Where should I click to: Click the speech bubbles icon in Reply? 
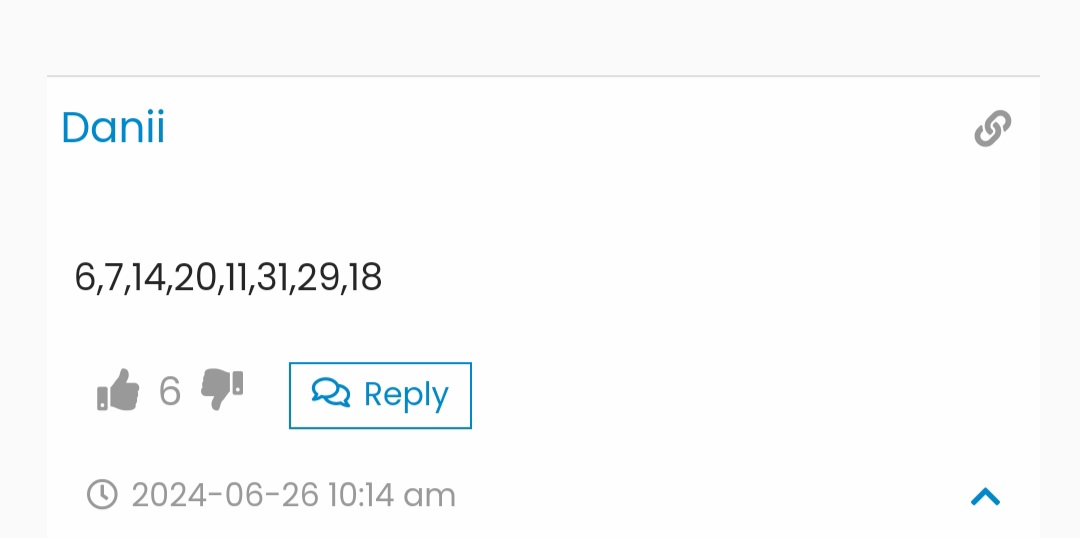coord(331,393)
